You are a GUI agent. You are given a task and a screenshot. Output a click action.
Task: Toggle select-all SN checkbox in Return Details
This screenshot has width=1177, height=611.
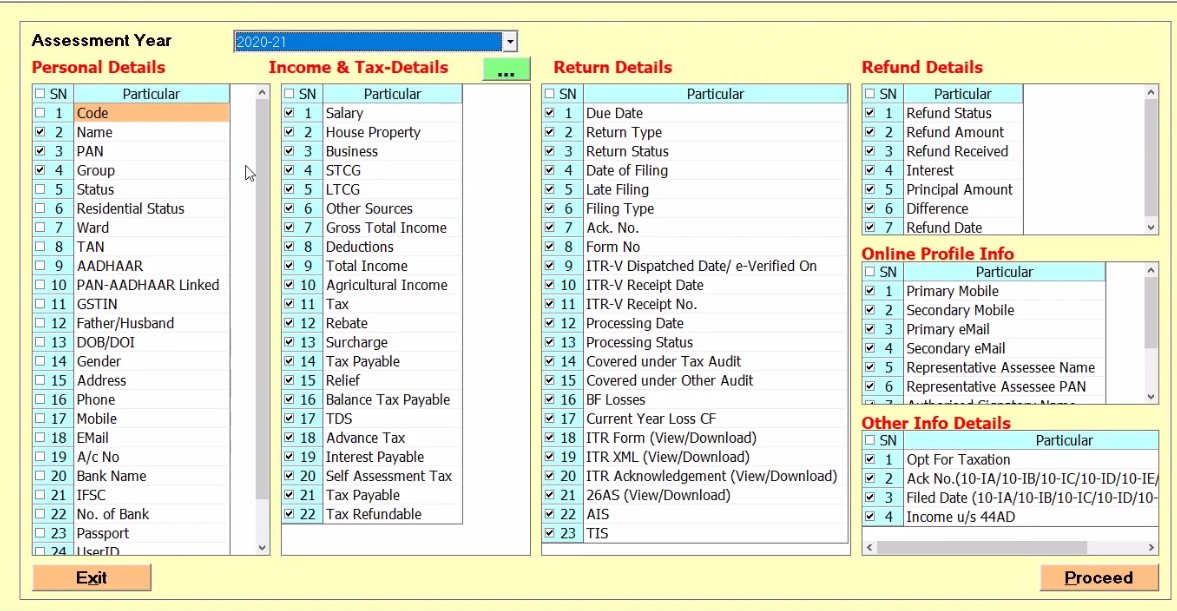click(549, 94)
